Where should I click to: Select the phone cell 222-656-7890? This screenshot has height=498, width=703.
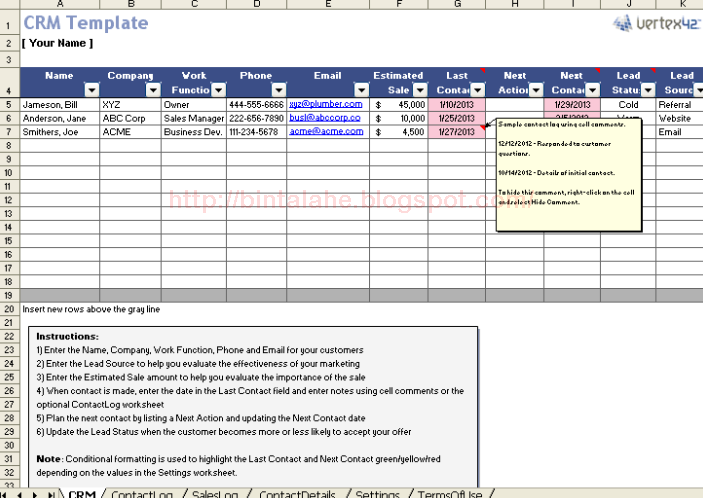point(256,118)
